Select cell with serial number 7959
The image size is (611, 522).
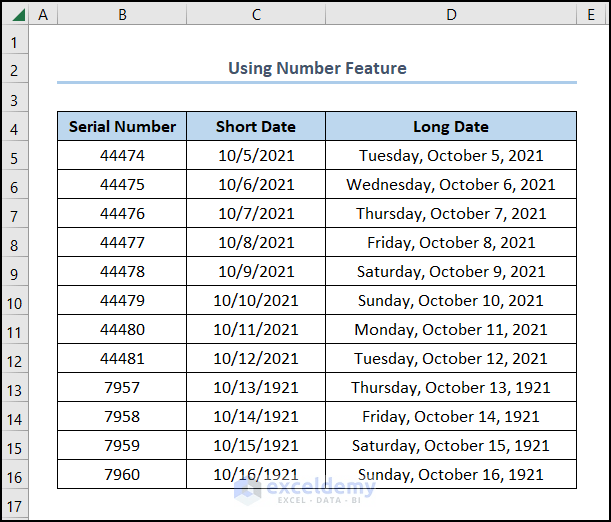(x=122, y=445)
